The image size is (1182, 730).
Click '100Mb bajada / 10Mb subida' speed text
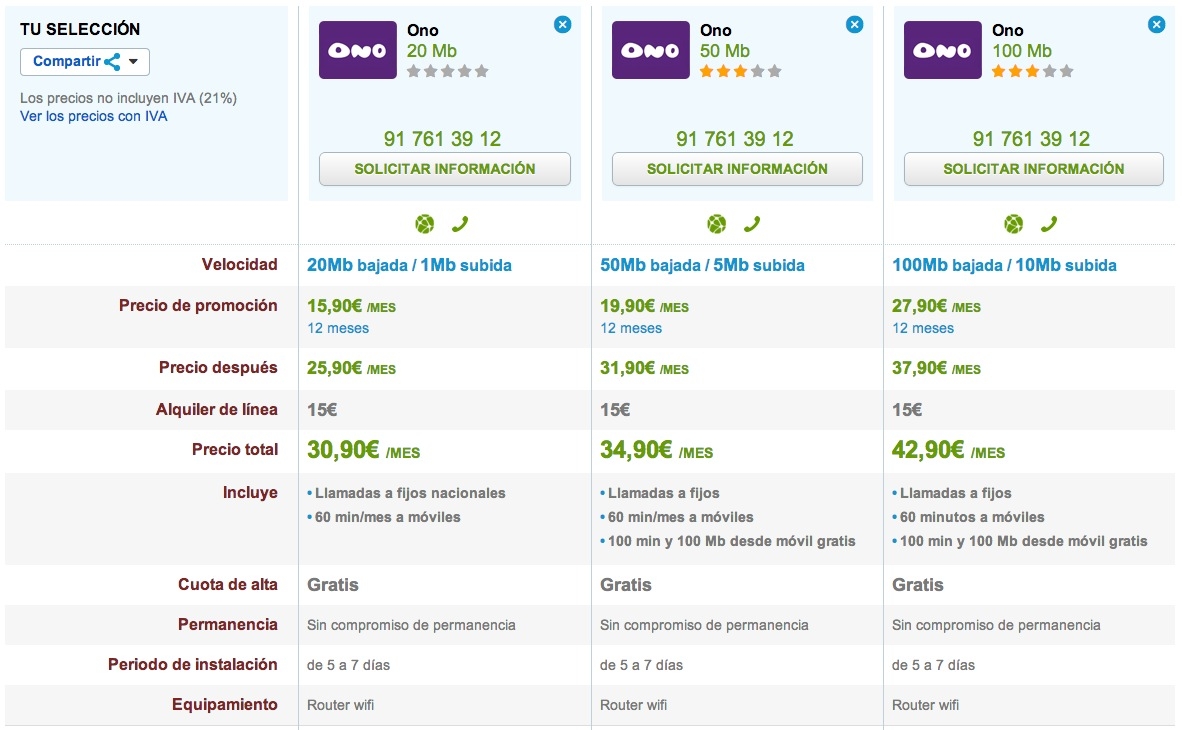(x=1004, y=265)
